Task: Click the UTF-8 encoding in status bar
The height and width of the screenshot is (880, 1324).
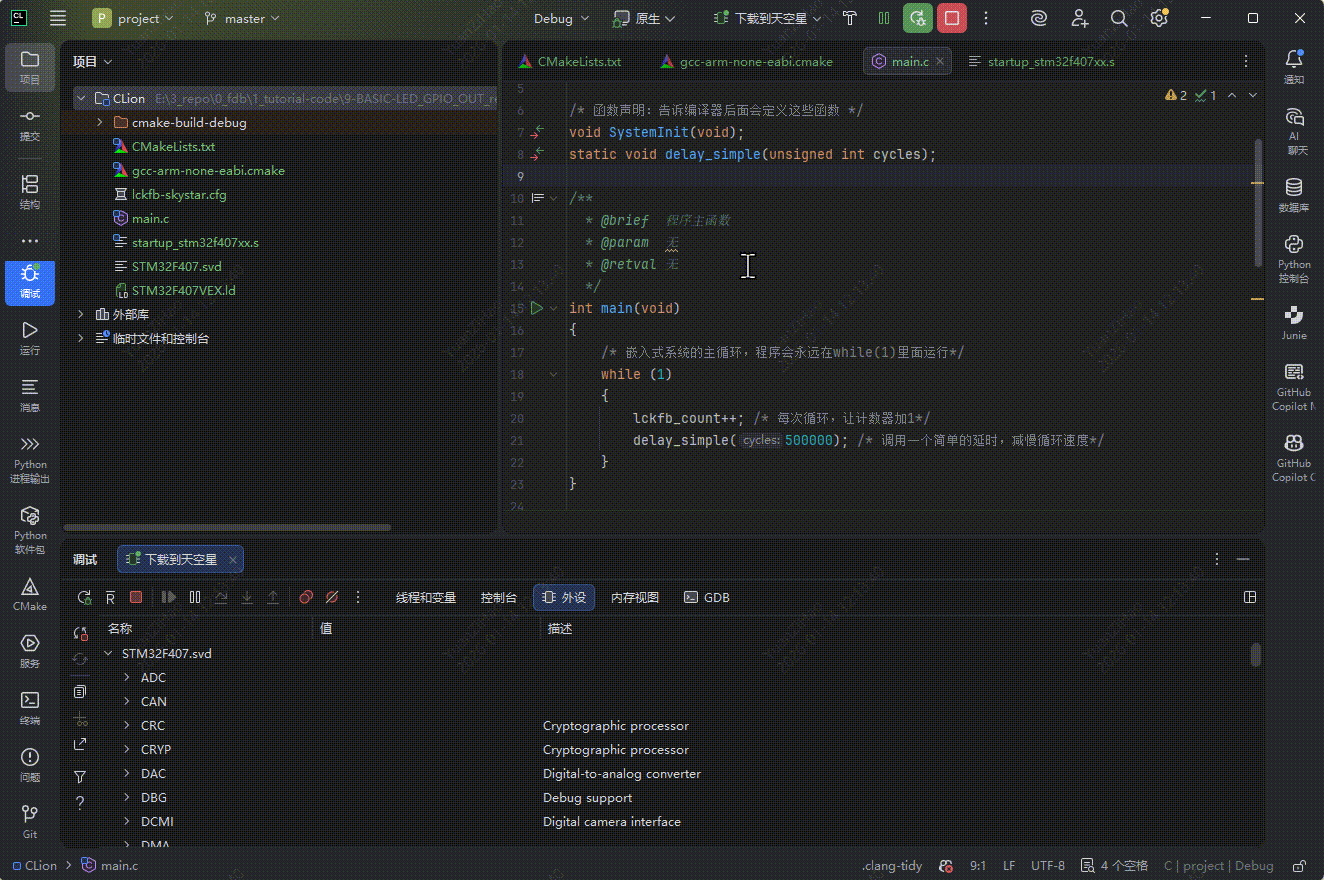Action: [x=1047, y=866]
